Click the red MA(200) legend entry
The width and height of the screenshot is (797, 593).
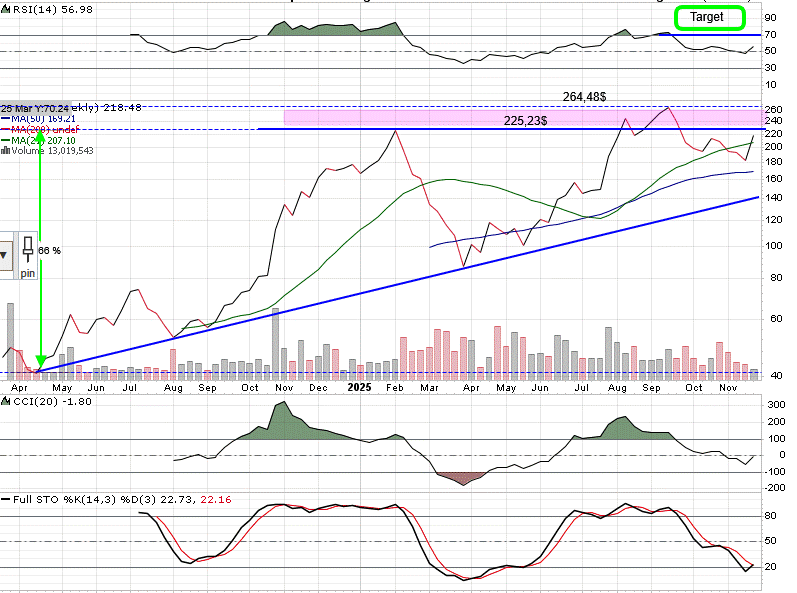(x=42, y=129)
